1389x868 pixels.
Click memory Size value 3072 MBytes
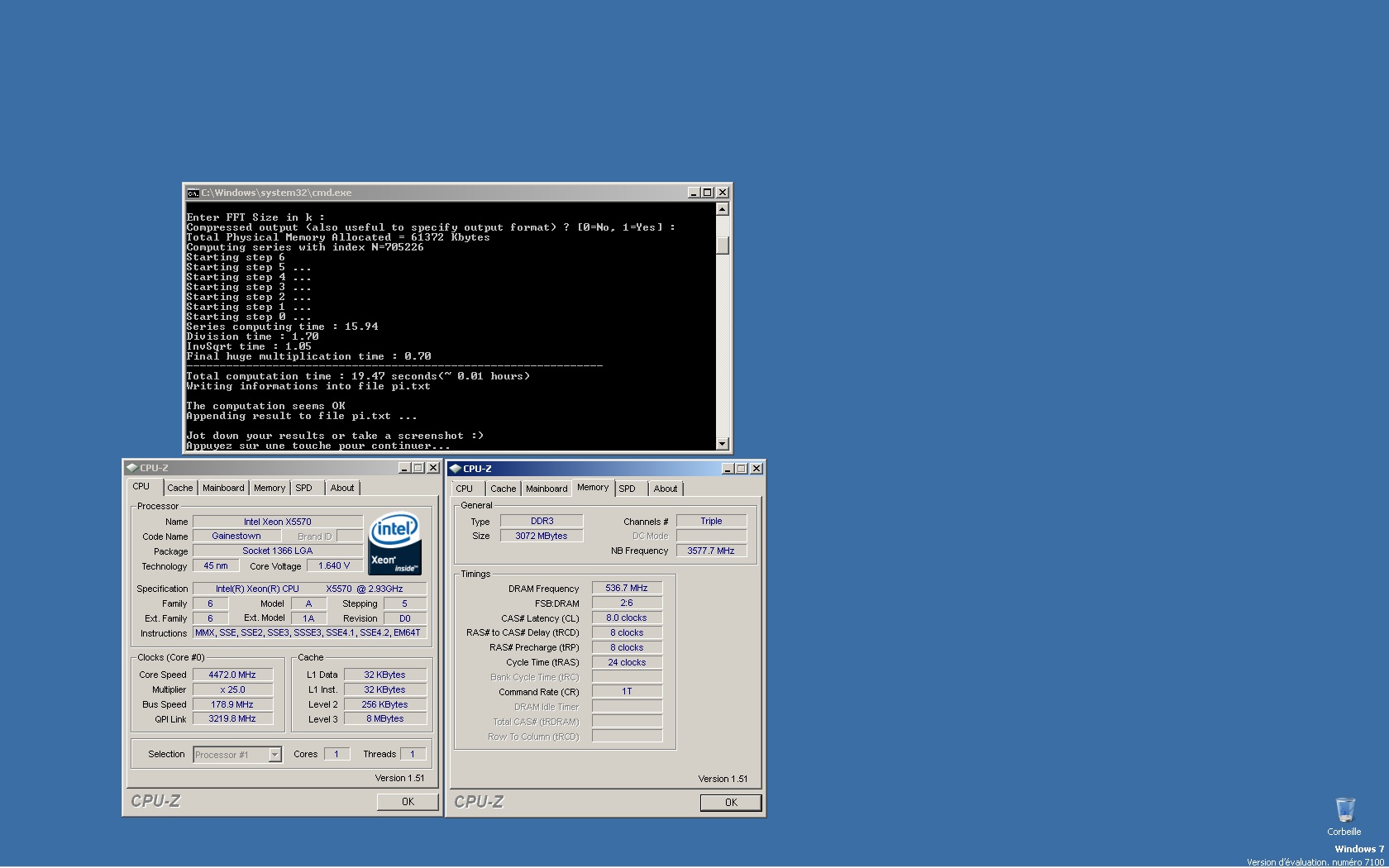pyautogui.click(x=542, y=537)
